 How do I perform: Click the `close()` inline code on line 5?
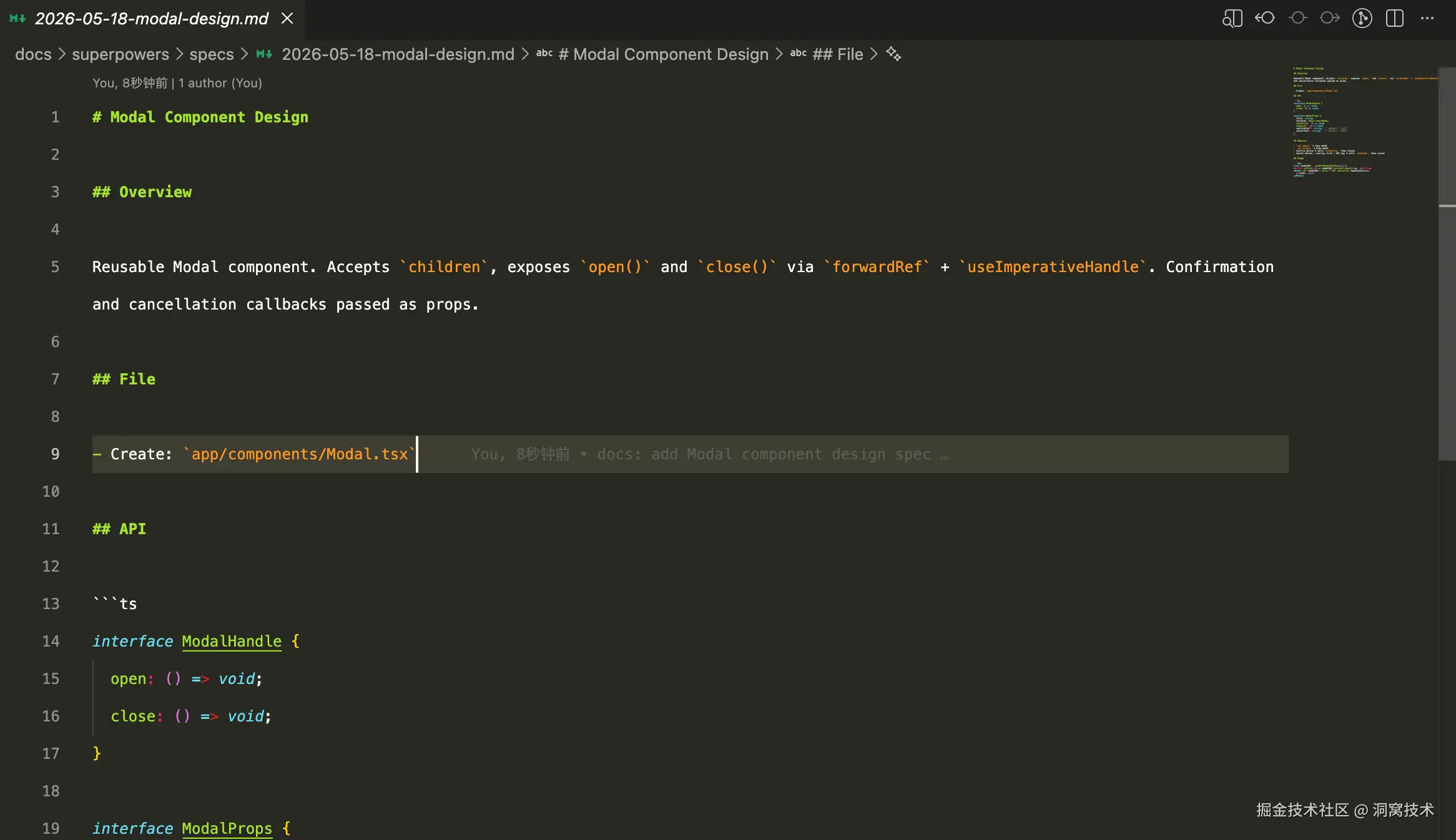tap(737, 267)
